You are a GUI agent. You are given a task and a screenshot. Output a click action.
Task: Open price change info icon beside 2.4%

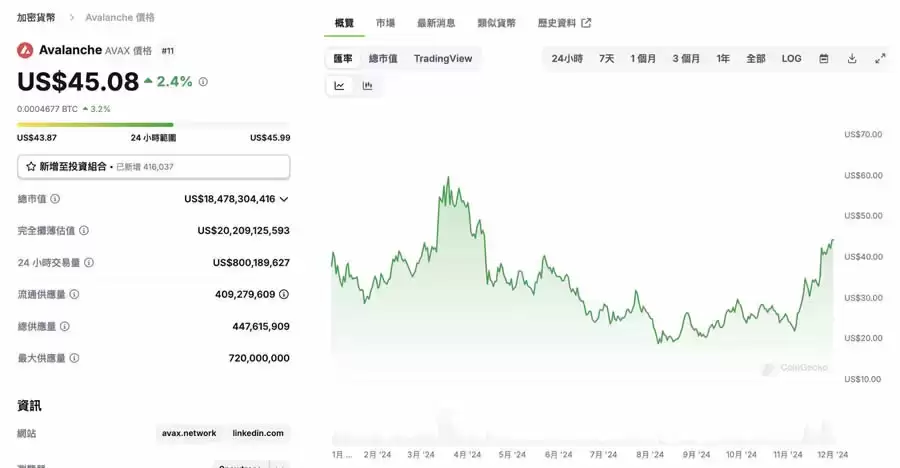point(203,82)
